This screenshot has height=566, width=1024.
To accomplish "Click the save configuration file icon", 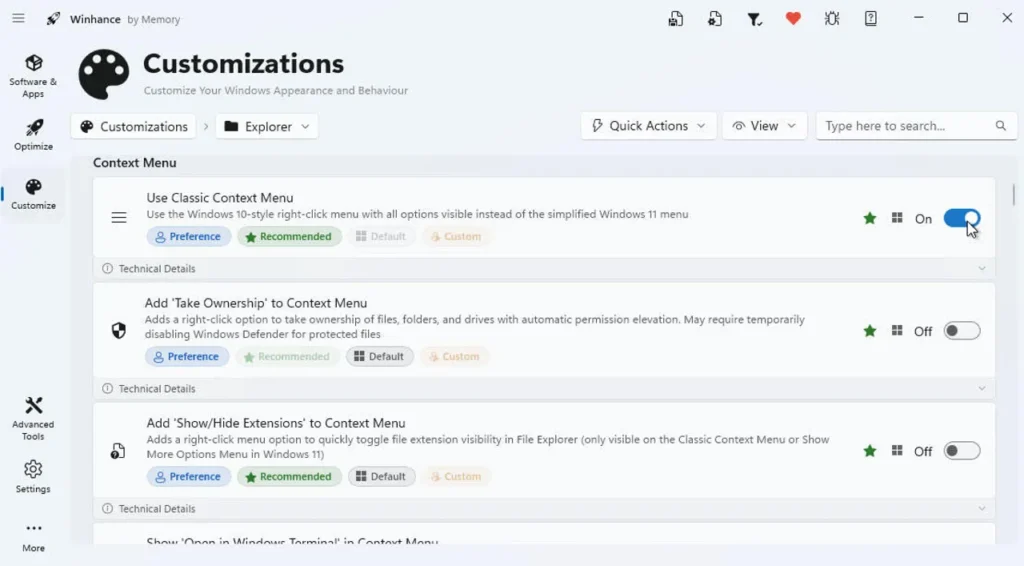I will pos(677,19).
